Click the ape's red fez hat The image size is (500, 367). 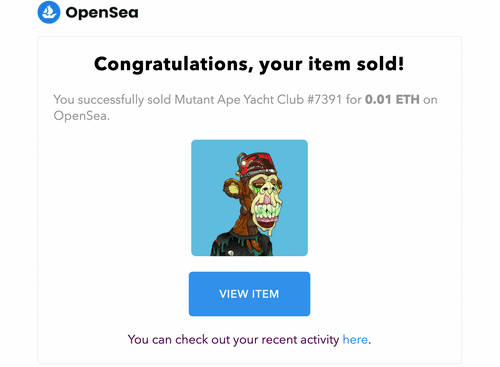pyautogui.click(x=257, y=162)
